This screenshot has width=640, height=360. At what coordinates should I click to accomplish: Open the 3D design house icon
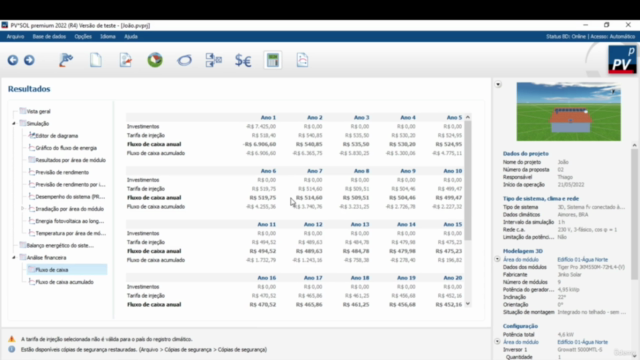coord(155,60)
